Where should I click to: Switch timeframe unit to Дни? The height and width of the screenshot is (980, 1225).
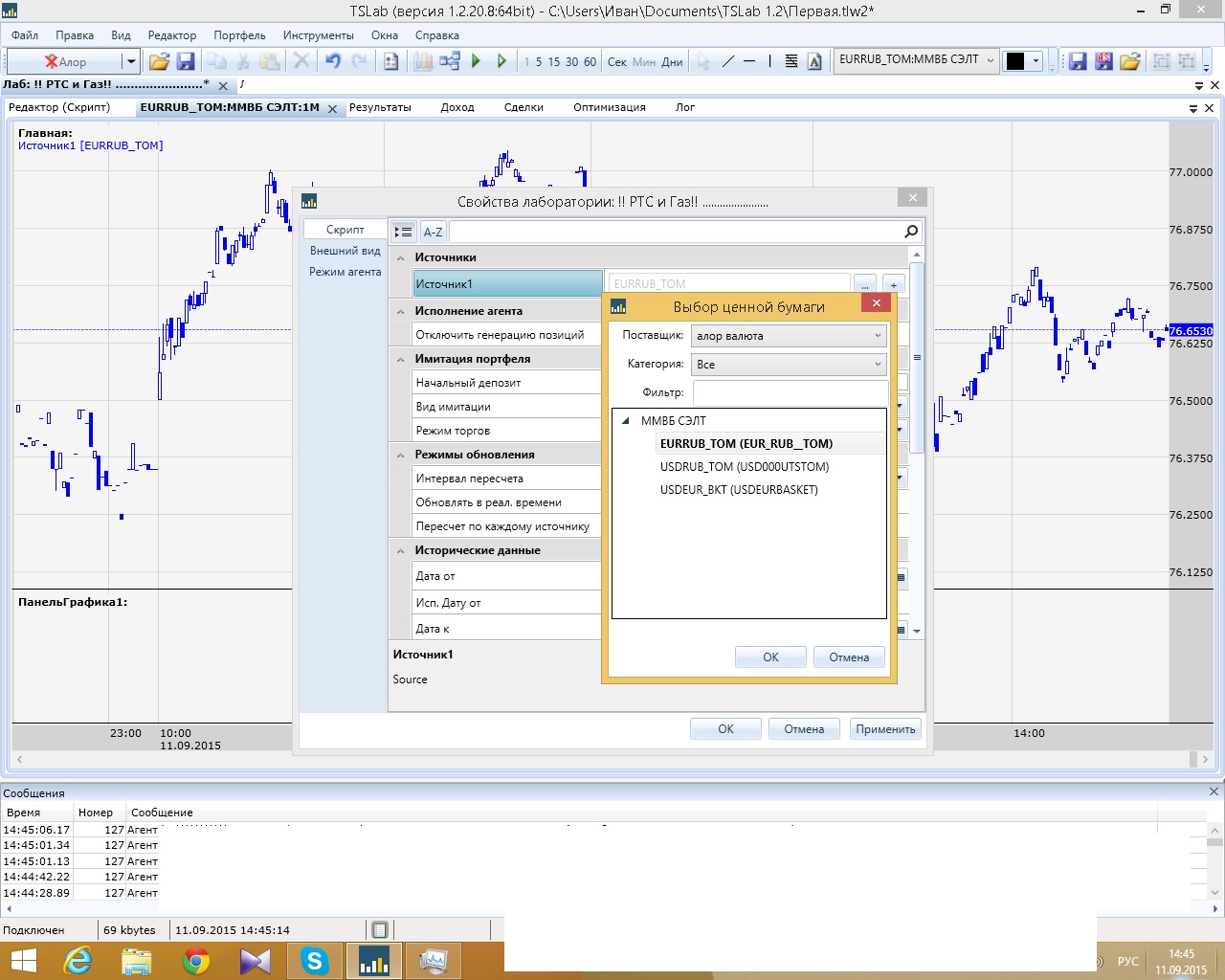click(672, 61)
